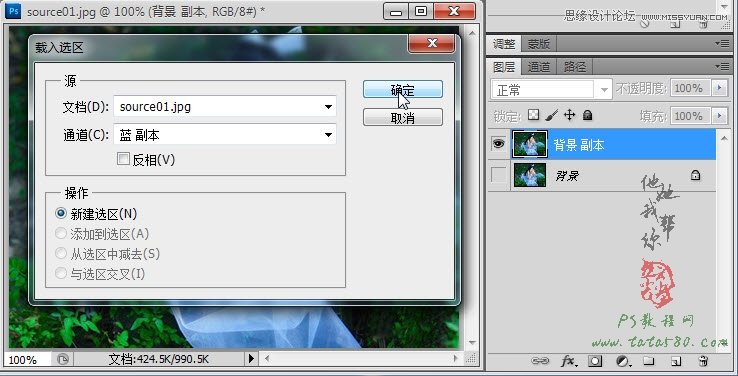Select the 与选区交叉(I) radio option

tap(61, 273)
